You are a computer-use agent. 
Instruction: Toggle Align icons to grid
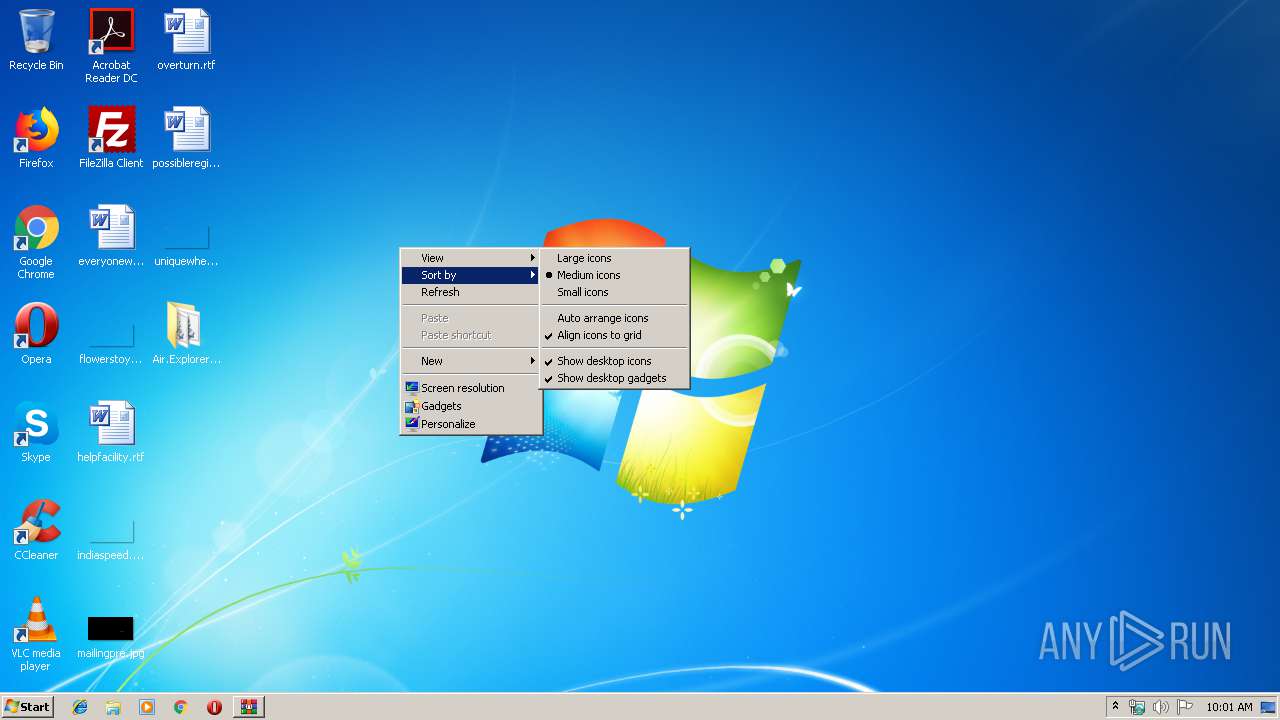614,335
